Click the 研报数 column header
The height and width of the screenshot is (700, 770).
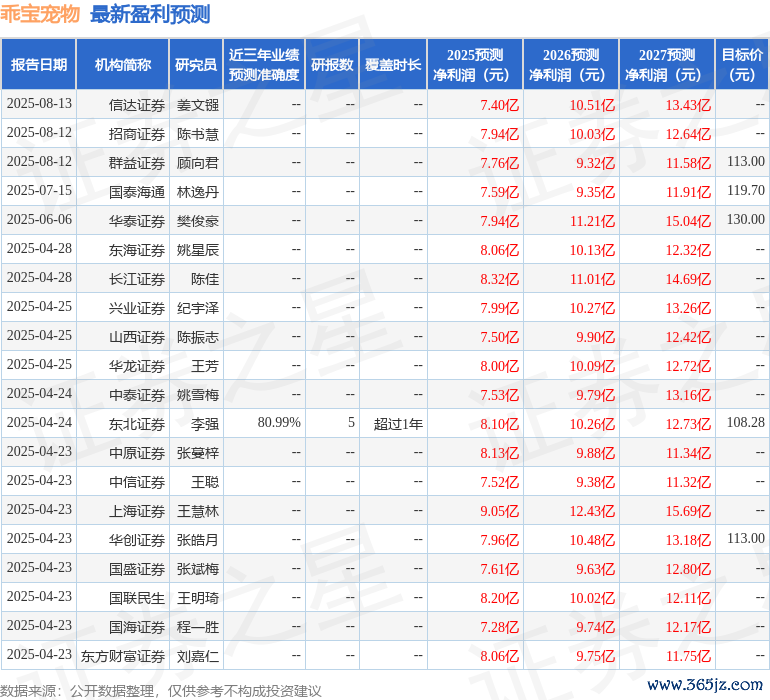332,65
